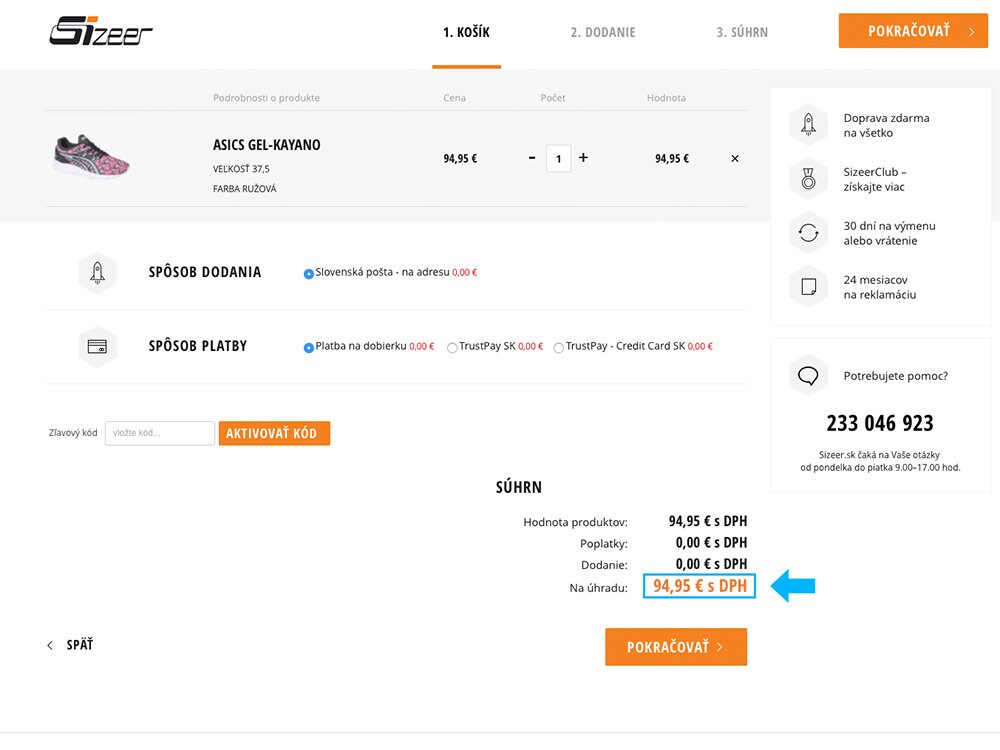Click the Hodnota produktov value 94,95 € s DPH
The width and height of the screenshot is (1000, 750).
point(708,521)
